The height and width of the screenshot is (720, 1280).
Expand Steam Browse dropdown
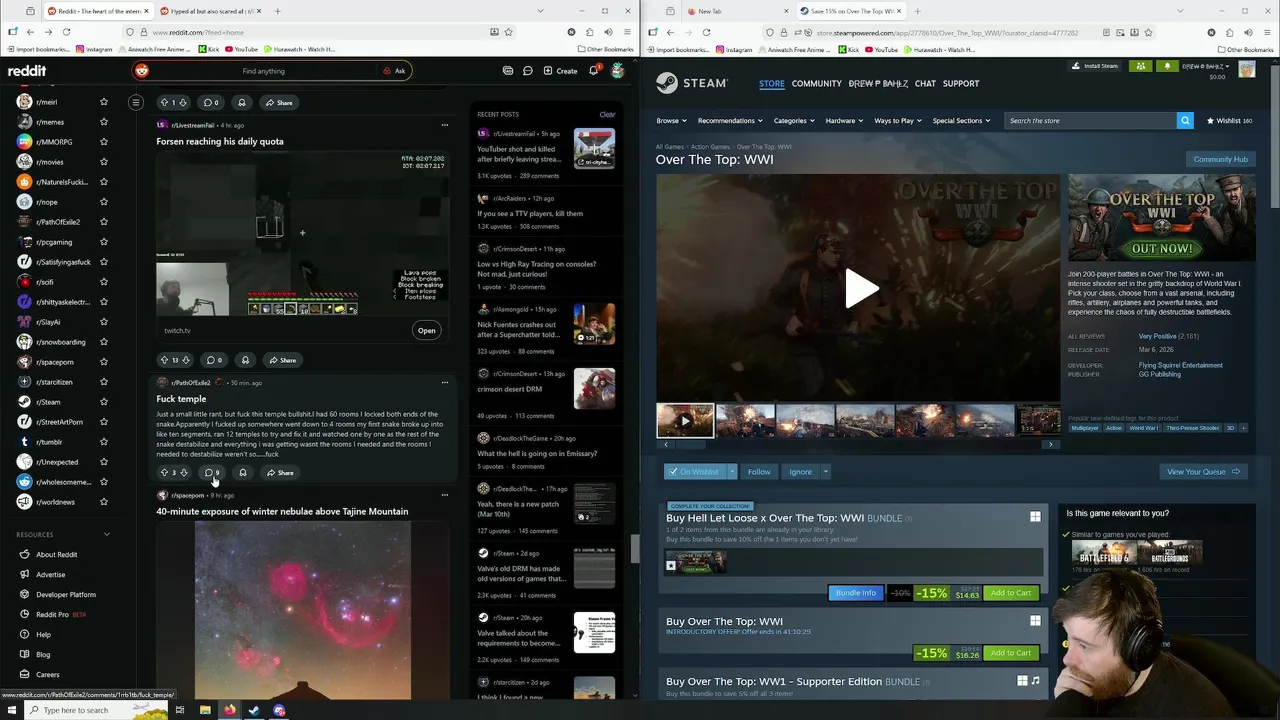tap(671, 121)
